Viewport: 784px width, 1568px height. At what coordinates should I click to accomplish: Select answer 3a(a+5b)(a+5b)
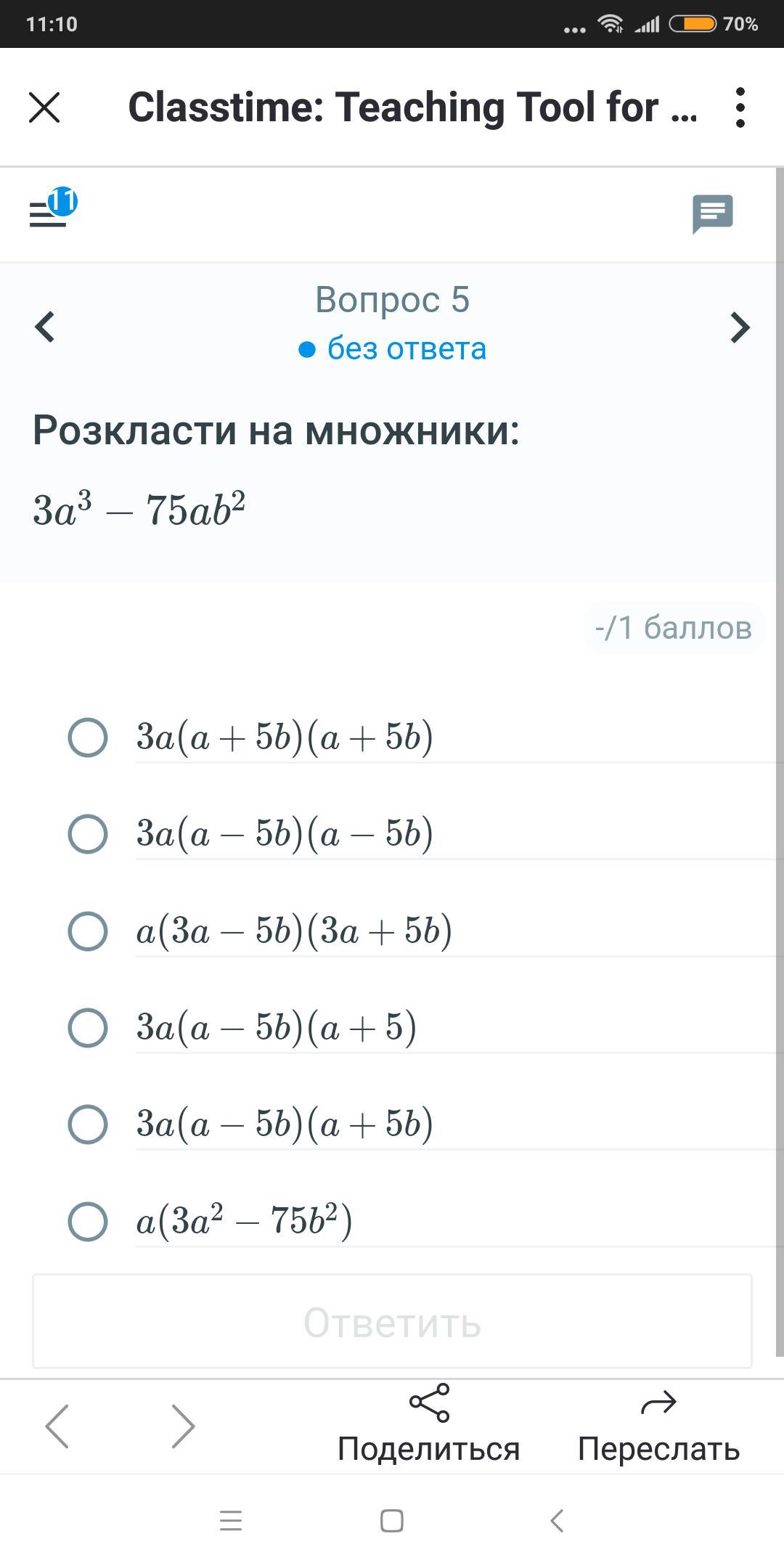pos(88,738)
